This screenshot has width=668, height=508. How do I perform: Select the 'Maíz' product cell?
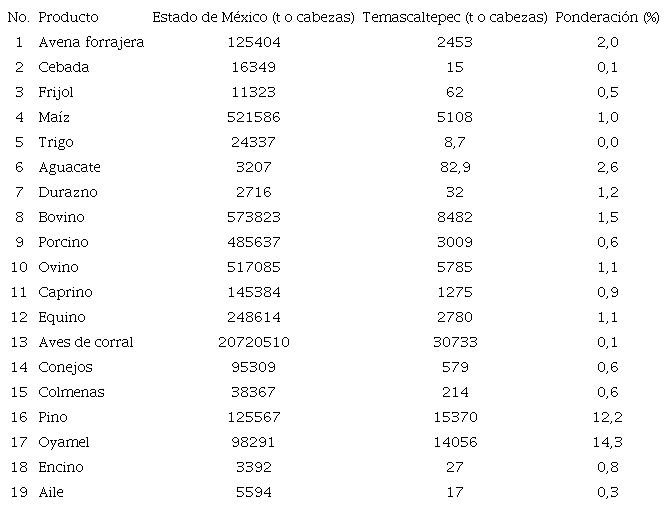click(55, 117)
